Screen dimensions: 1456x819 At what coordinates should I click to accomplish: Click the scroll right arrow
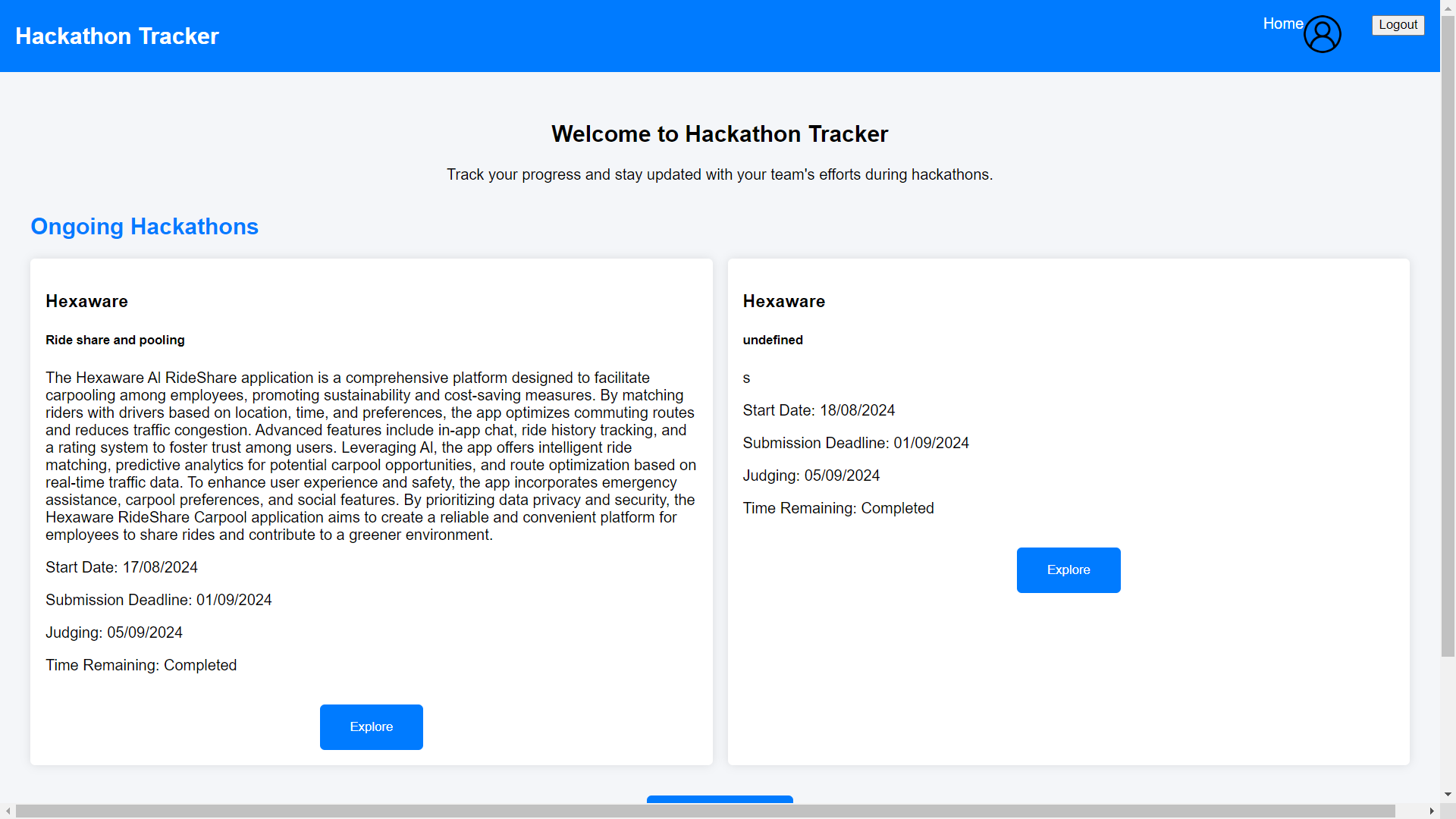tap(1432, 811)
